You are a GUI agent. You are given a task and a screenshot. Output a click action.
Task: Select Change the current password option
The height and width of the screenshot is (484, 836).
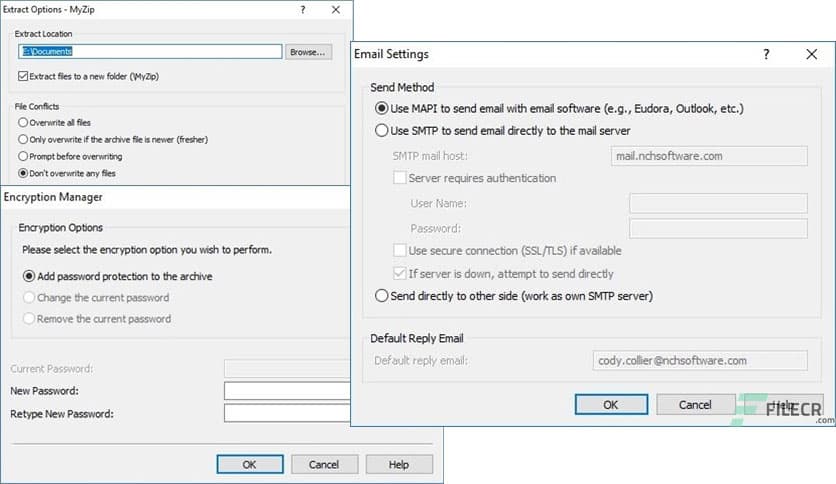29,297
